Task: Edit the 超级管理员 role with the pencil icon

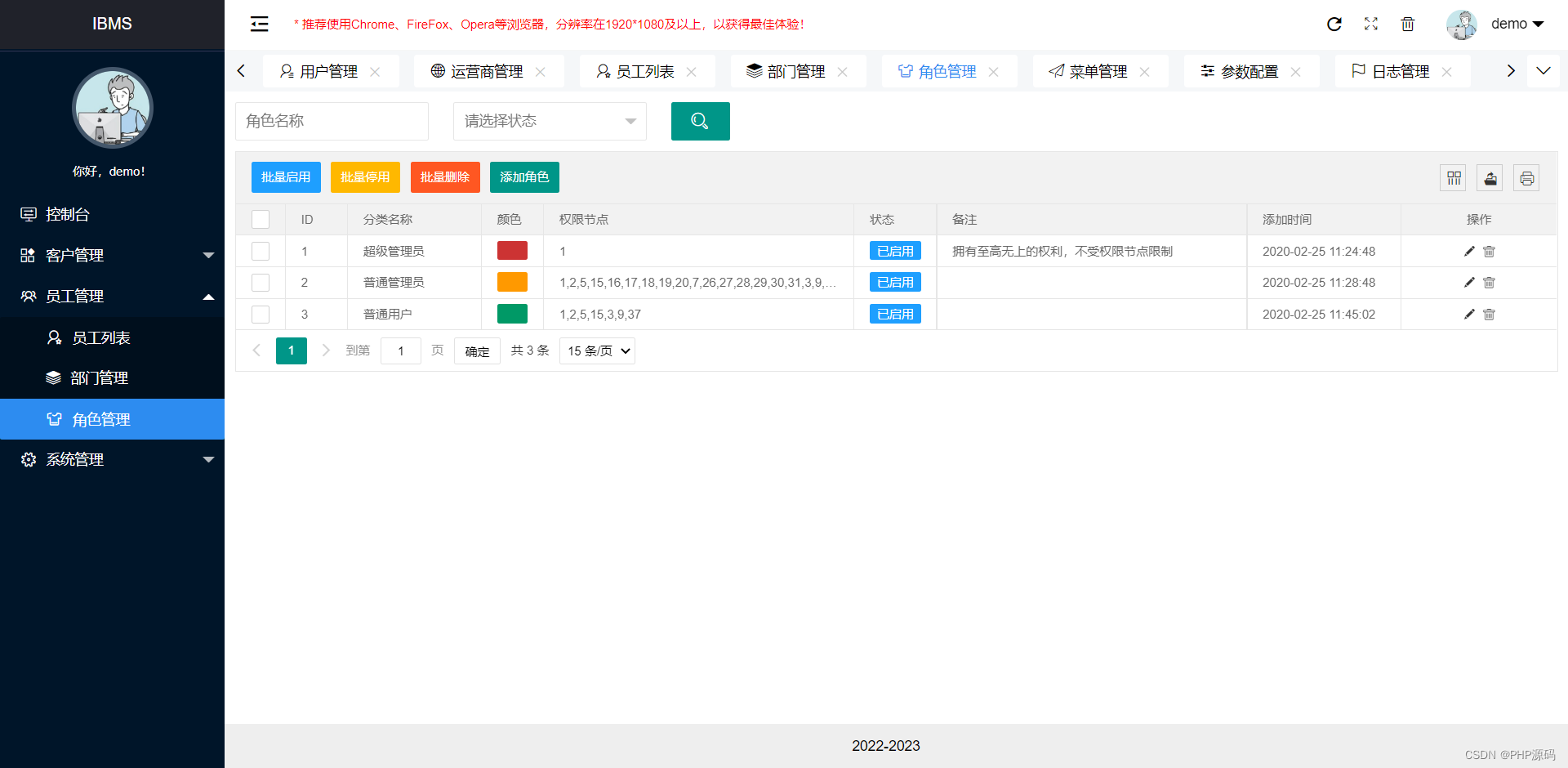Action: [x=1469, y=251]
